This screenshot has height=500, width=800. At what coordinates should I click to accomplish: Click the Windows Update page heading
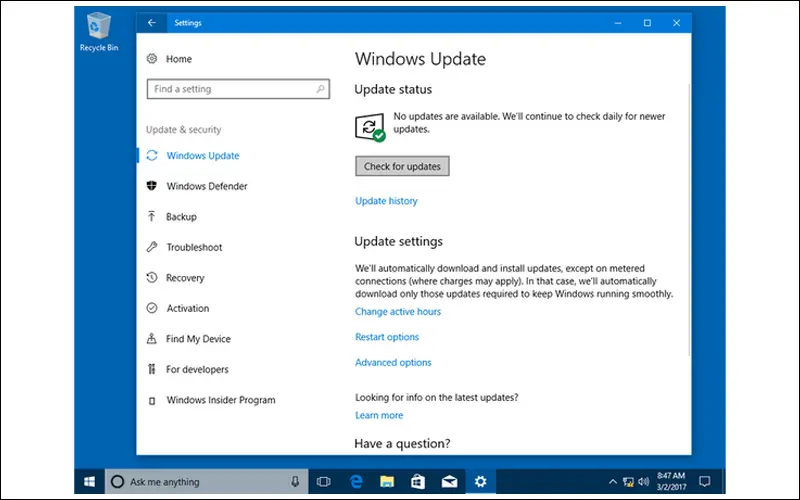[420, 59]
